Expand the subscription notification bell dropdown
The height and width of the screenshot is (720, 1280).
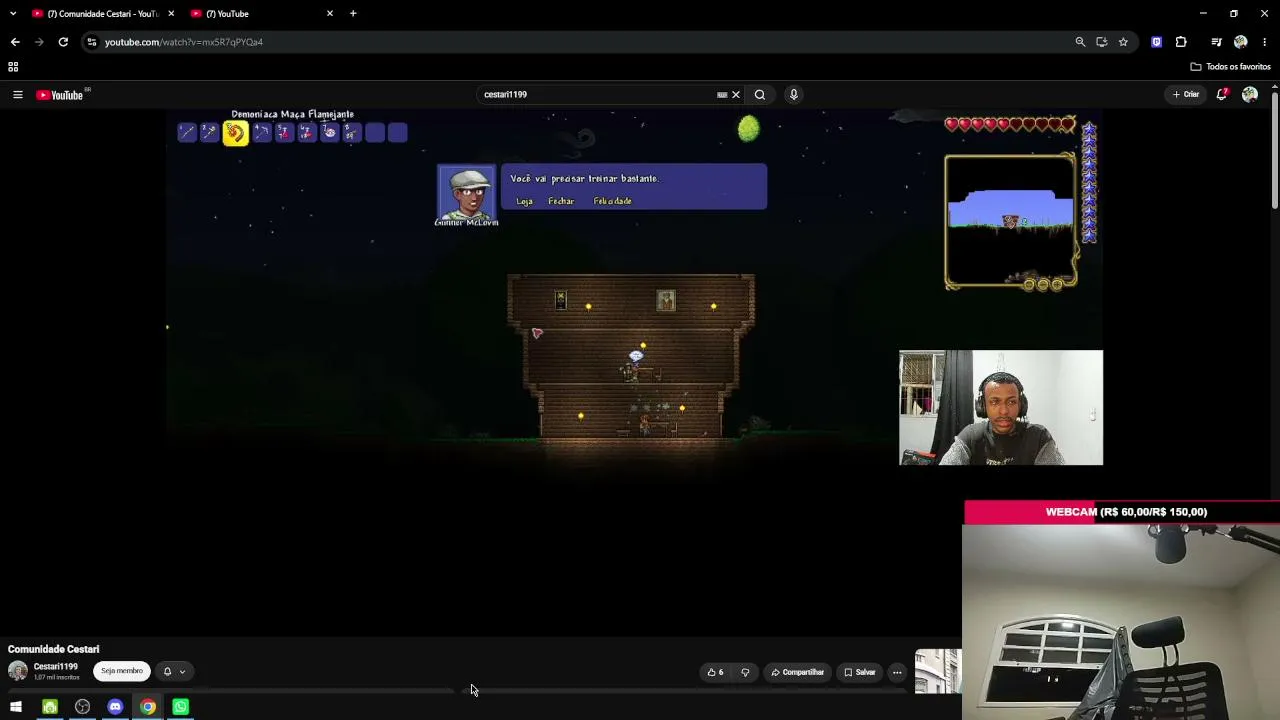point(174,671)
